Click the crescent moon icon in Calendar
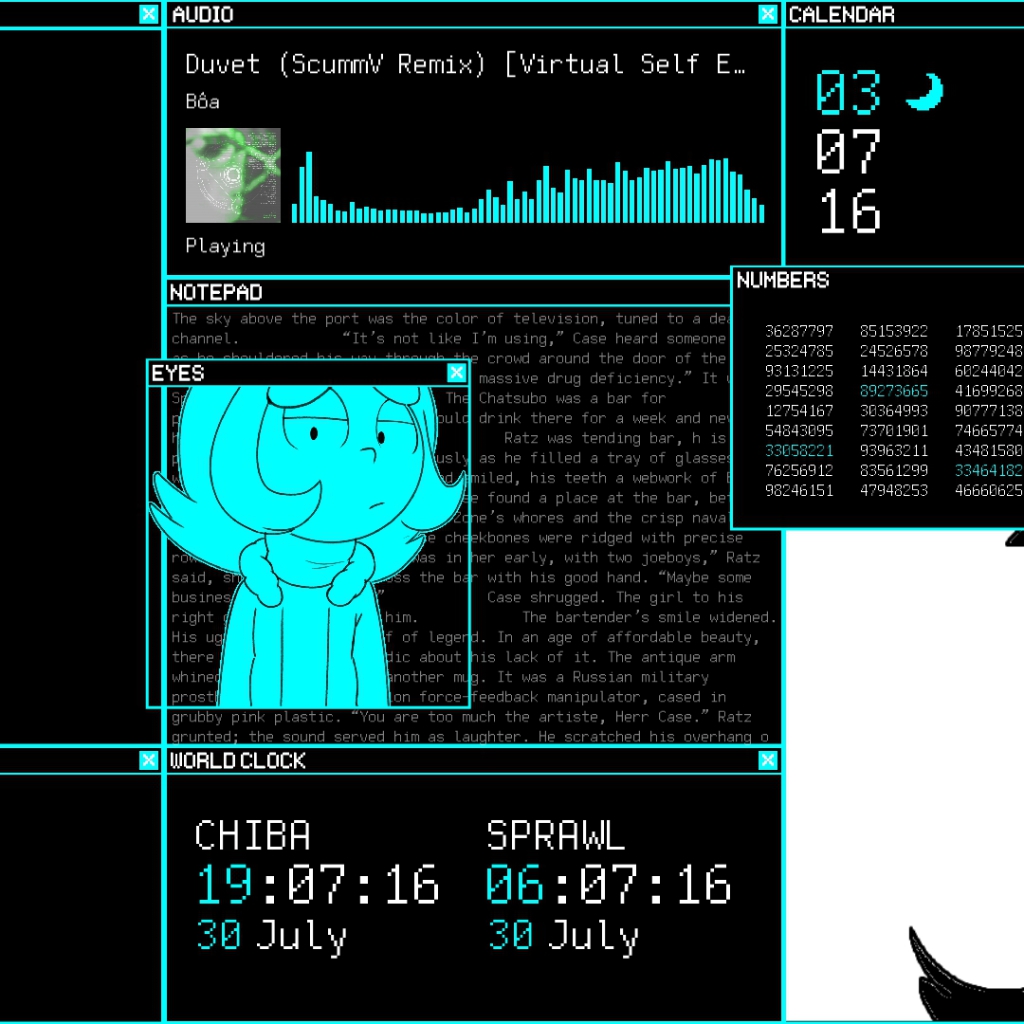The height and width of the screenshot is (1024, 1024). coord(925,91)
